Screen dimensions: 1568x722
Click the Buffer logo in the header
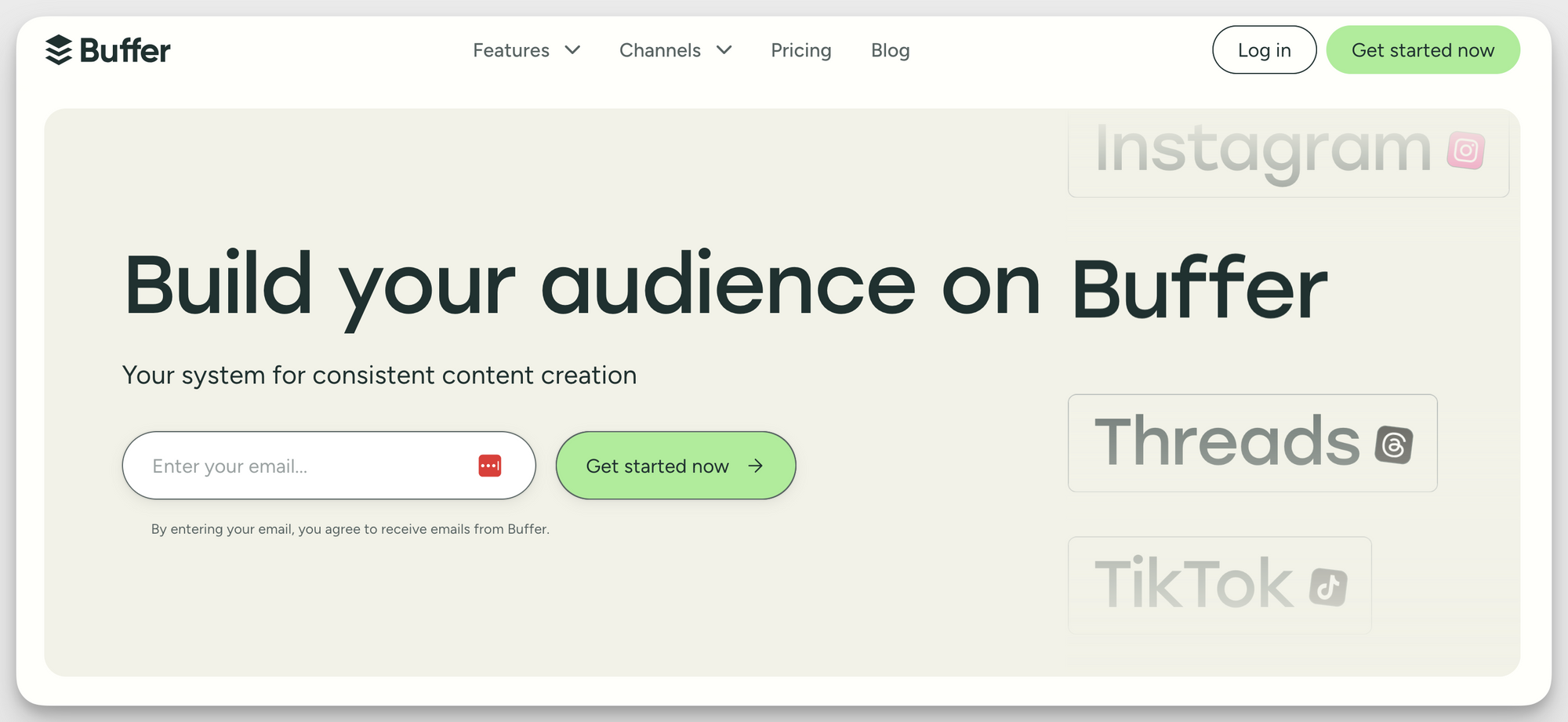coord(107,50)
